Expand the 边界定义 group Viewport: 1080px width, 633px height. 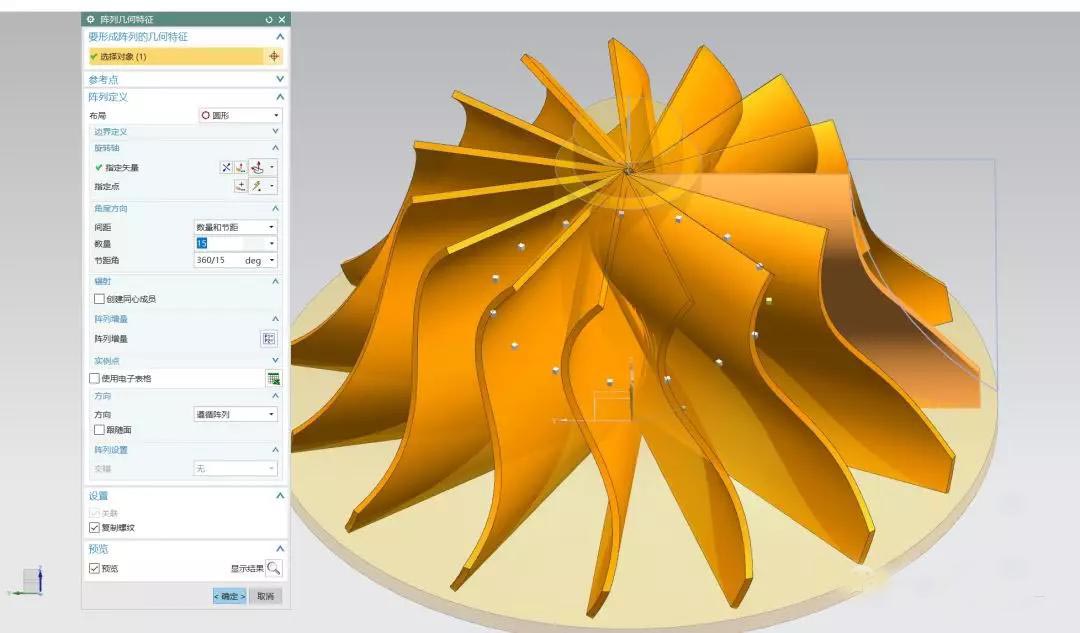coord(276,131)
